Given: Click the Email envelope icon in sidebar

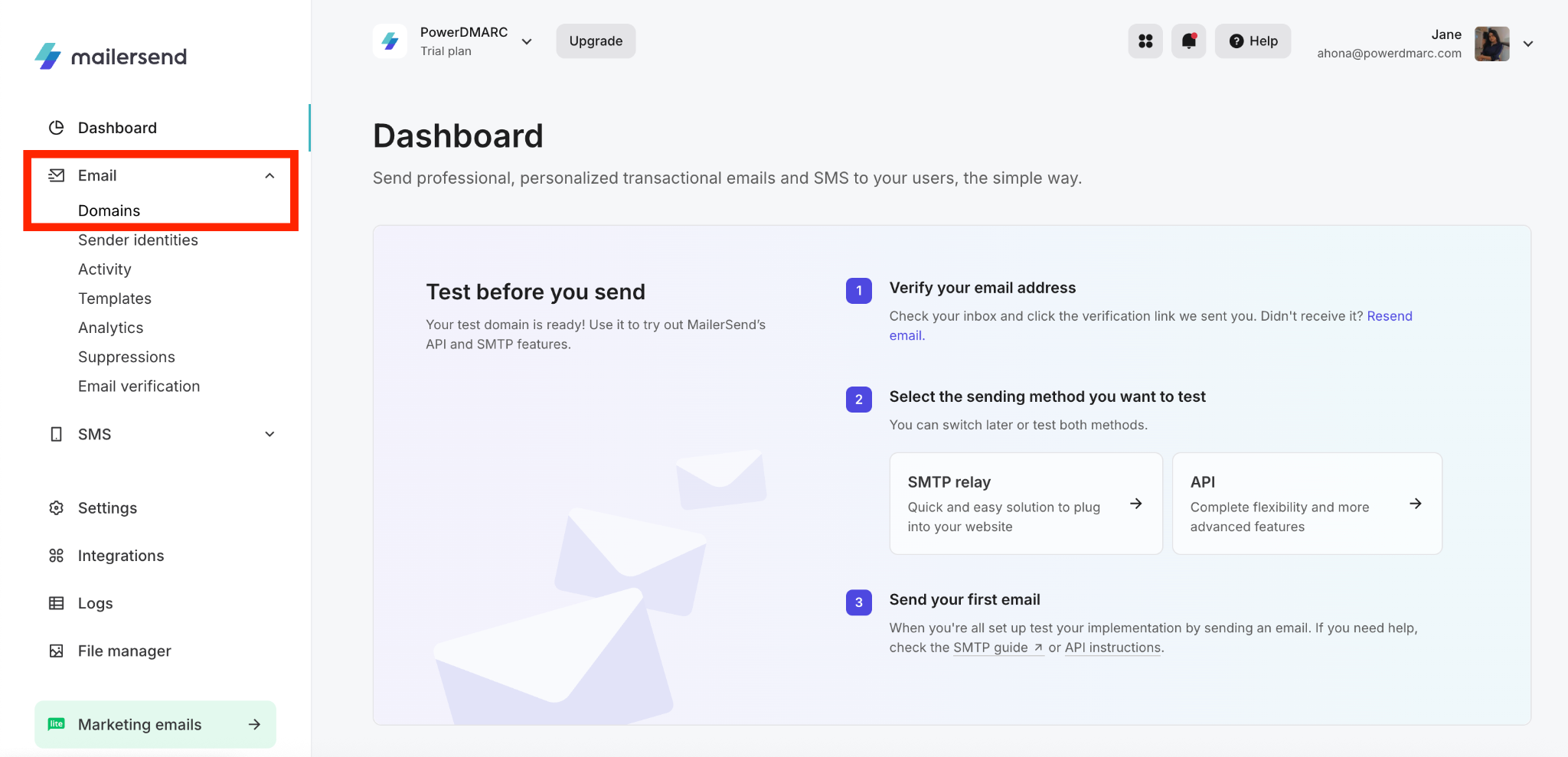Looking at the screenshot, I should pos(57,175).
